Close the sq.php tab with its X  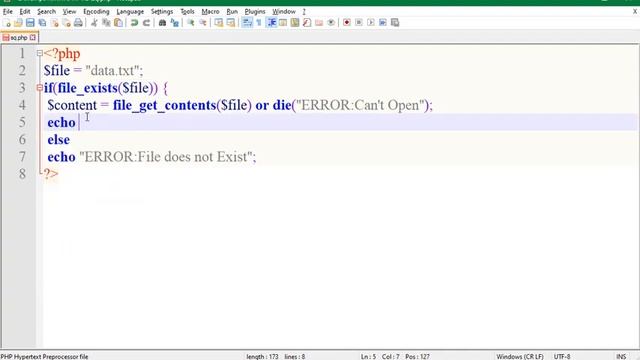pyautogui.click(x=33, y=38)
